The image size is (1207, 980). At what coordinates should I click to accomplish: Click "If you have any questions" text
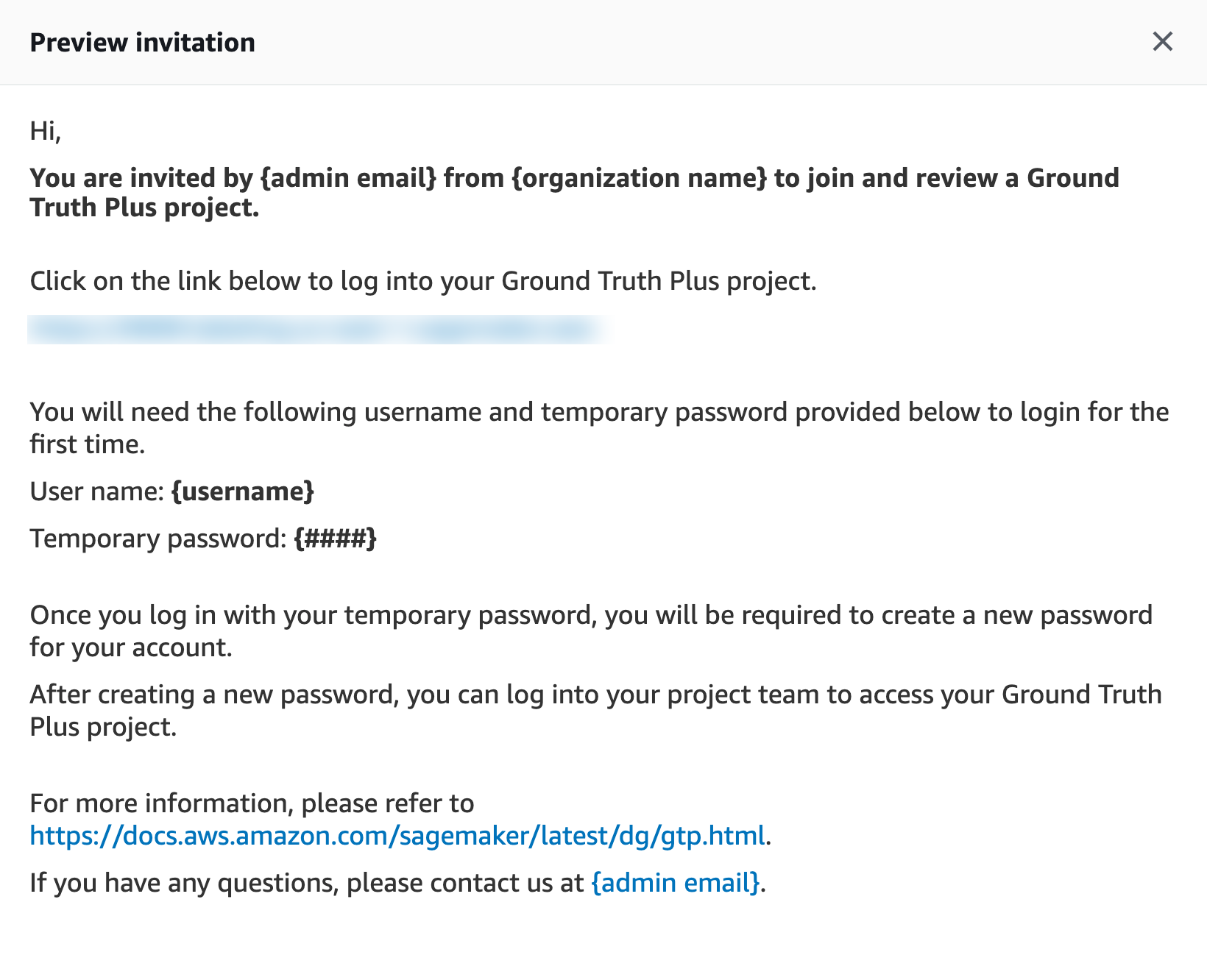[x=306, y=883]
